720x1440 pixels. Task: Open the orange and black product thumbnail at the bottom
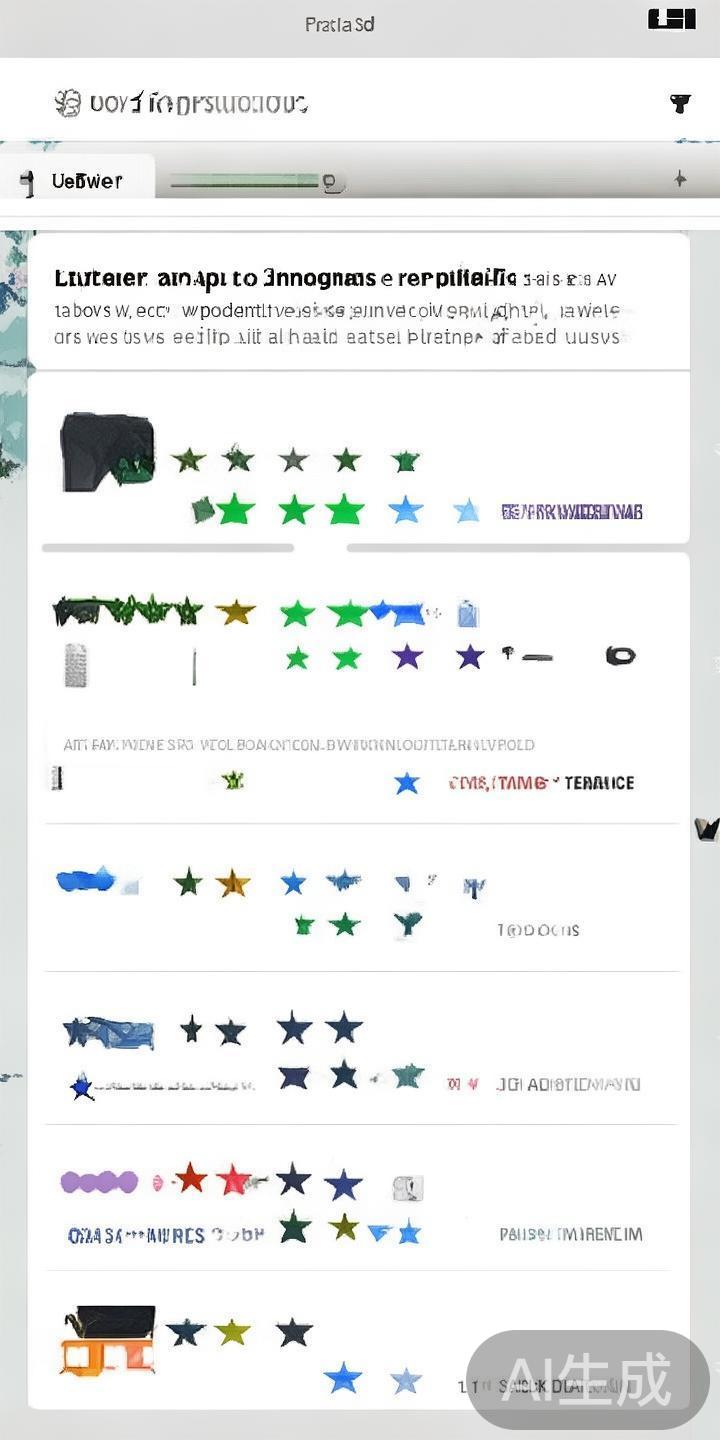point(108,1340)
